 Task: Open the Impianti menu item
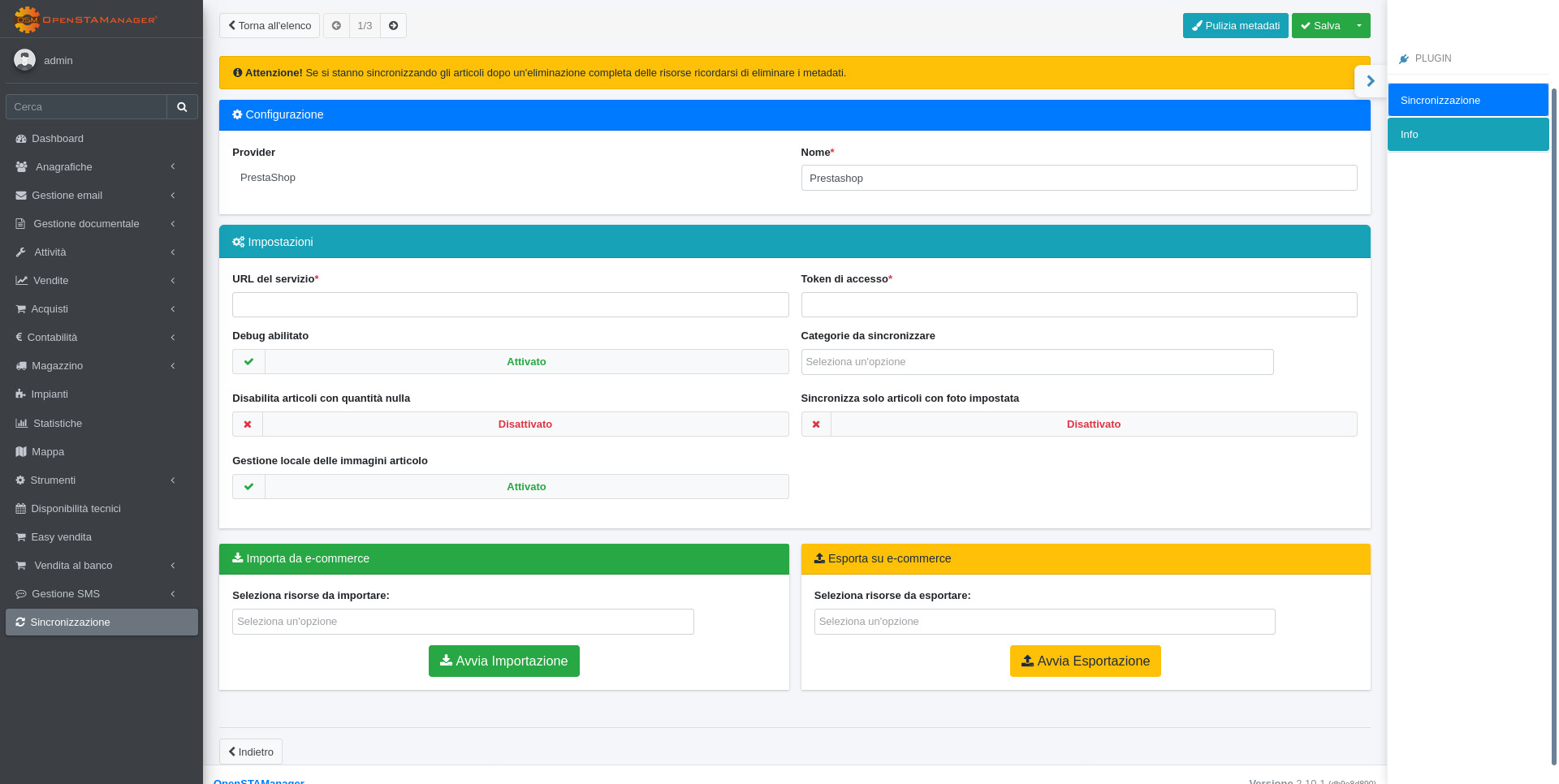[101, 394]
